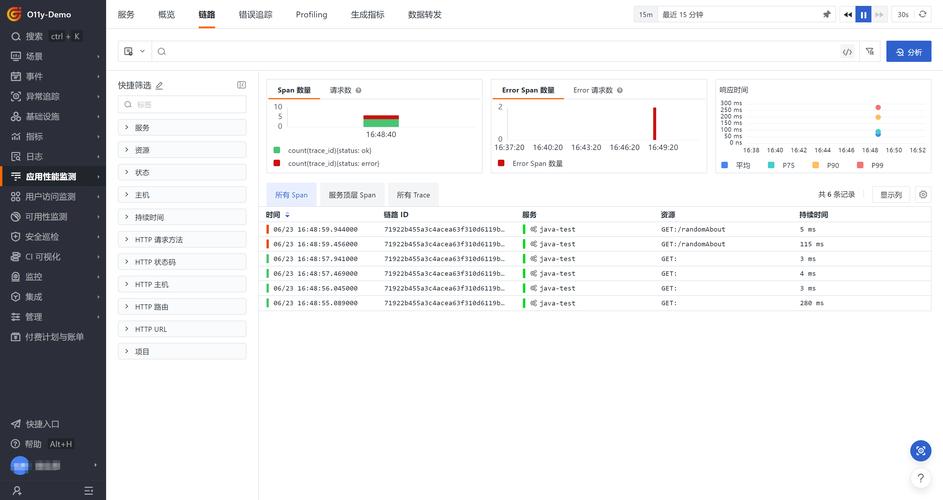
Task: Switch to the 数据转发 tab
Action: pos(425,14)
